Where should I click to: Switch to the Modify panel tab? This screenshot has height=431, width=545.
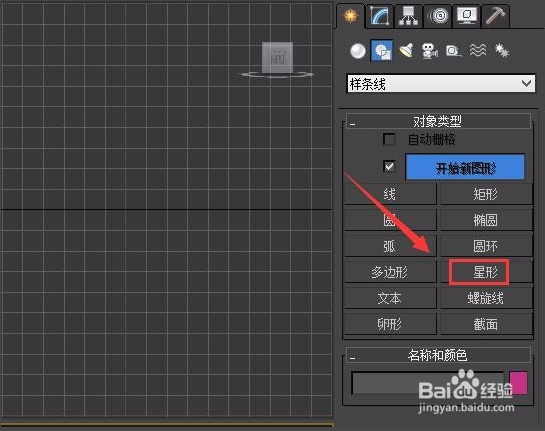[x=380, y=16]
